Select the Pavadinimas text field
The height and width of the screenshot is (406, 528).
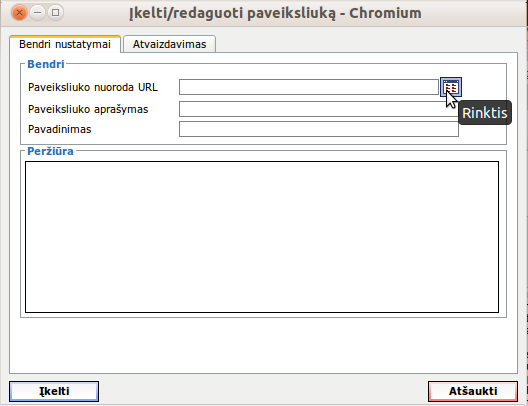319,129
